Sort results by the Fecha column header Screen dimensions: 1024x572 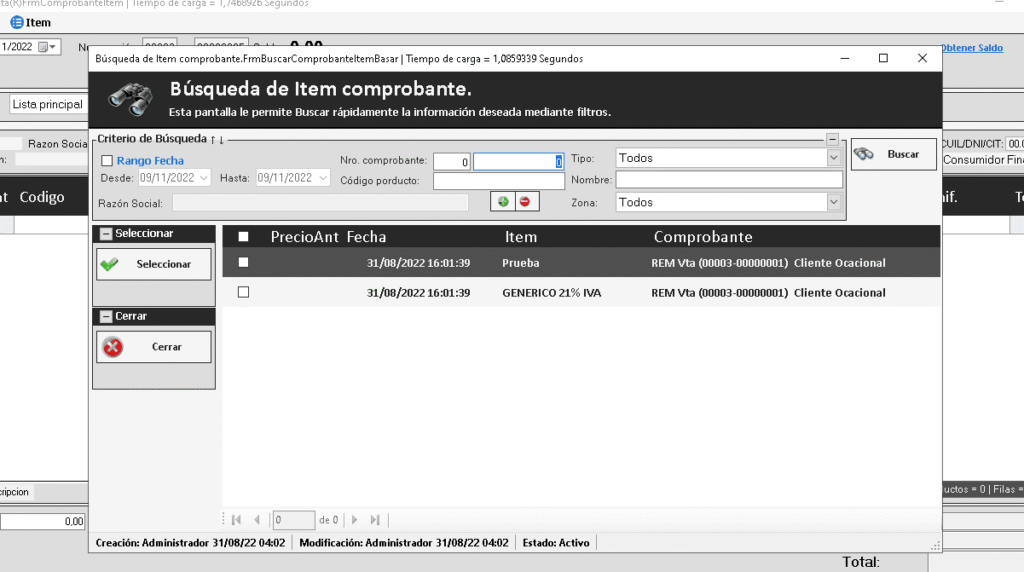[x=366, y=237]
